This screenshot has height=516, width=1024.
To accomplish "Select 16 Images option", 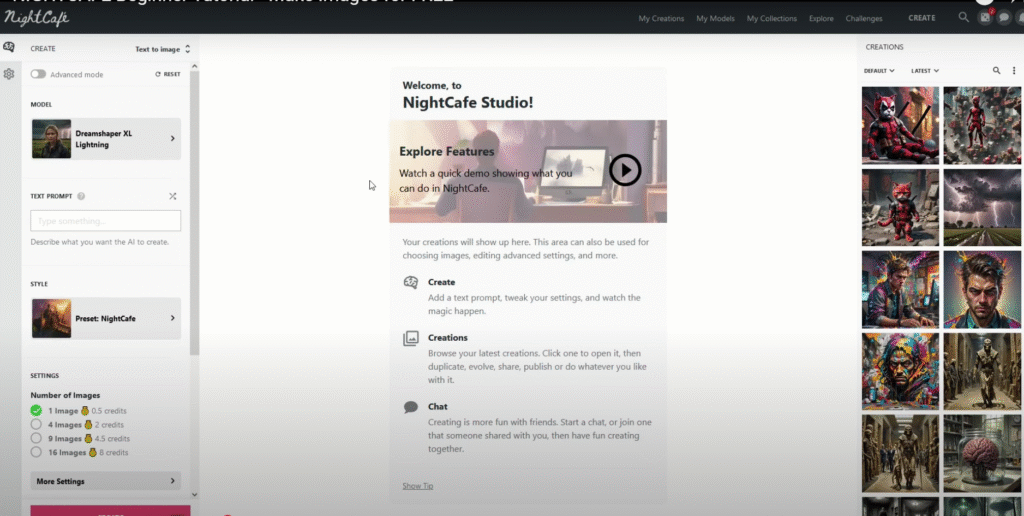I will pyautogui.click(x=36, y=452).
